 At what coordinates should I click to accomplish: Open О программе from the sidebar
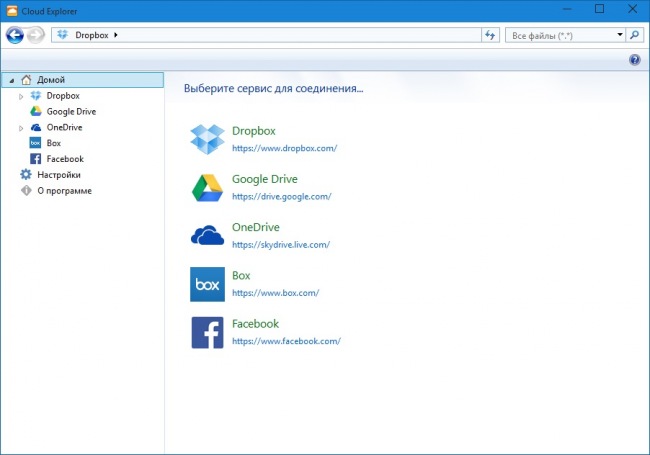65,191
